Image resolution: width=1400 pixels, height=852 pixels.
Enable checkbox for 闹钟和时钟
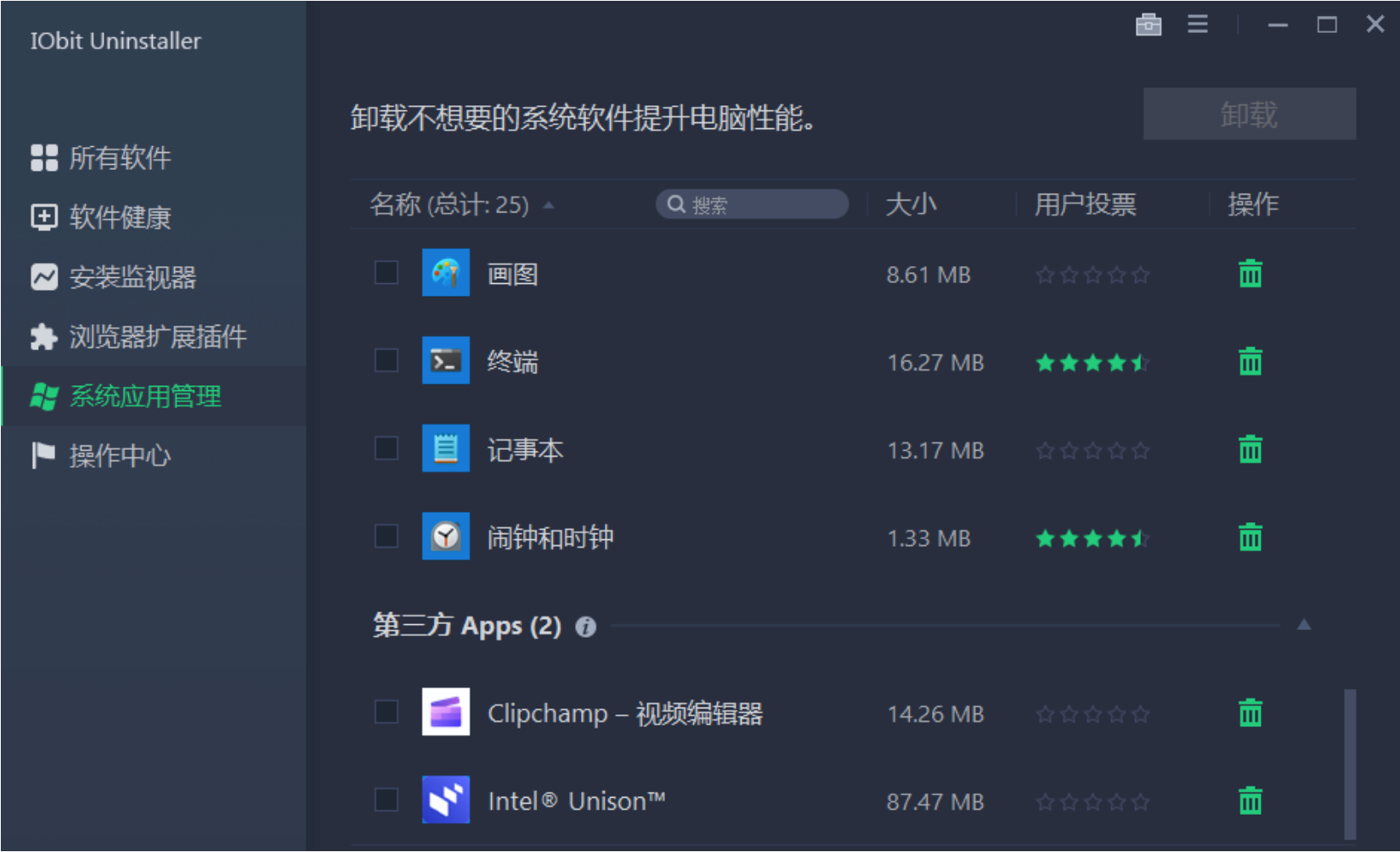point(387,536)
